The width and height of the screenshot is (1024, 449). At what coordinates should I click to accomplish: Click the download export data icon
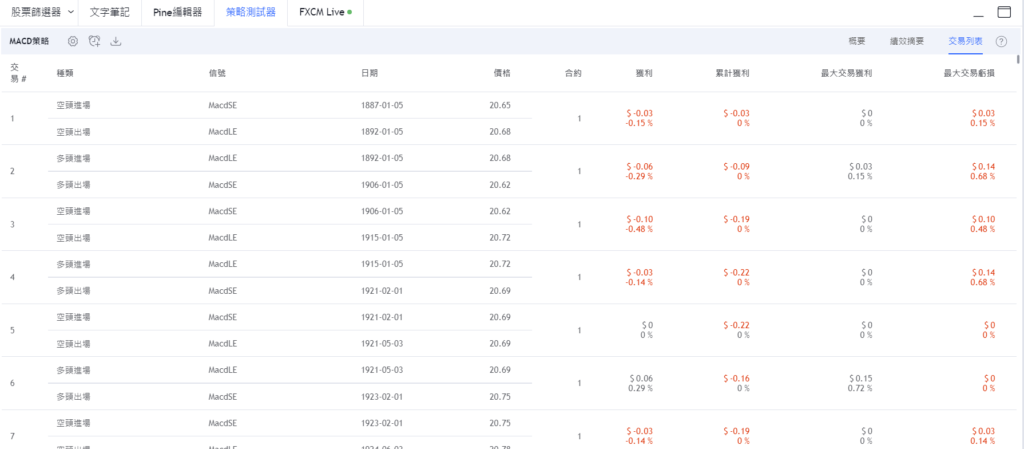[x=116, y=42]
